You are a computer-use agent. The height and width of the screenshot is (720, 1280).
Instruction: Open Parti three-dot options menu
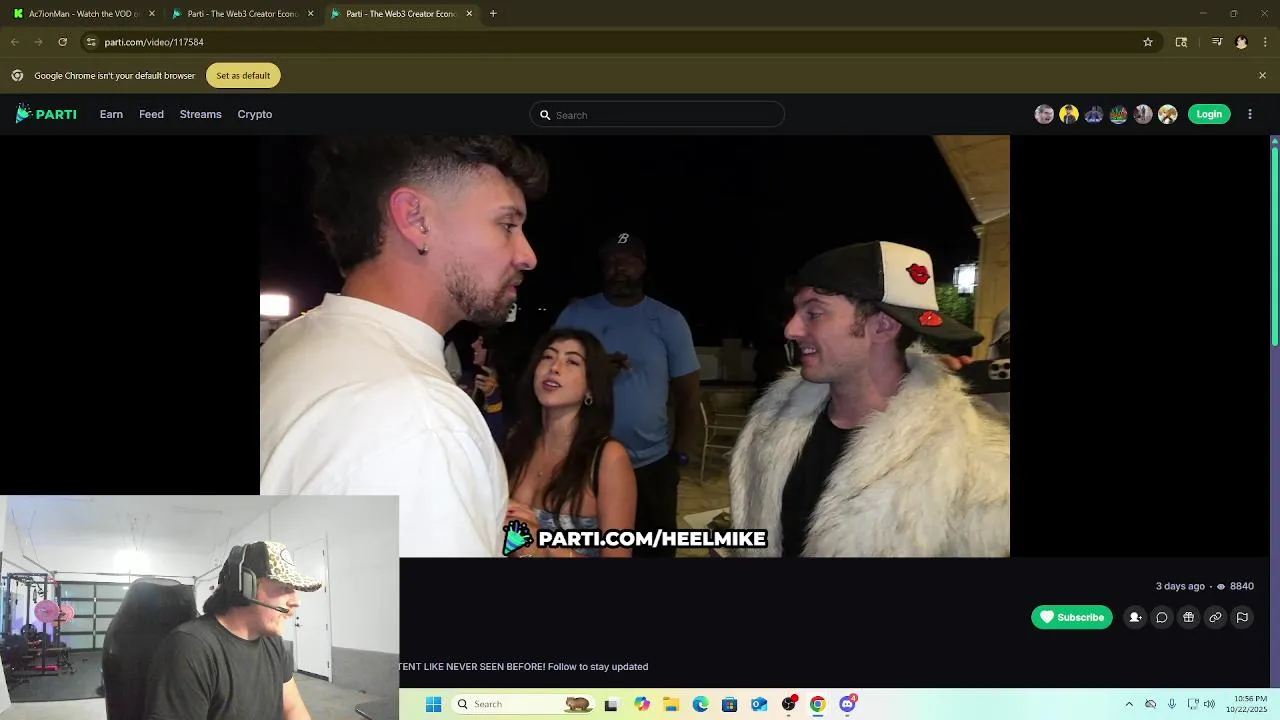point(1250,114)
